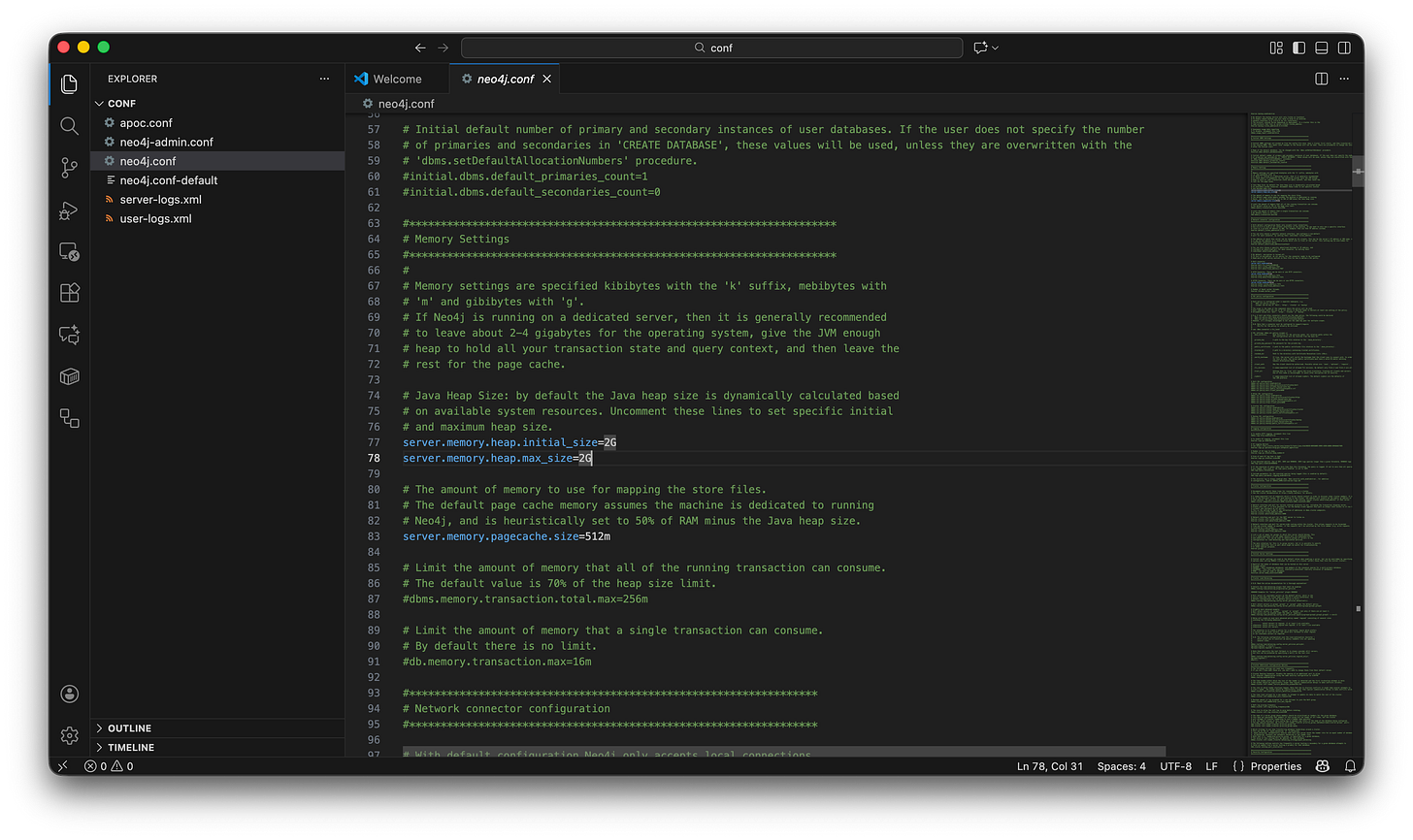Toggle the primary sidebar visibility
Viewport: 1413px width, 840px height.
tap(1298, 47)
